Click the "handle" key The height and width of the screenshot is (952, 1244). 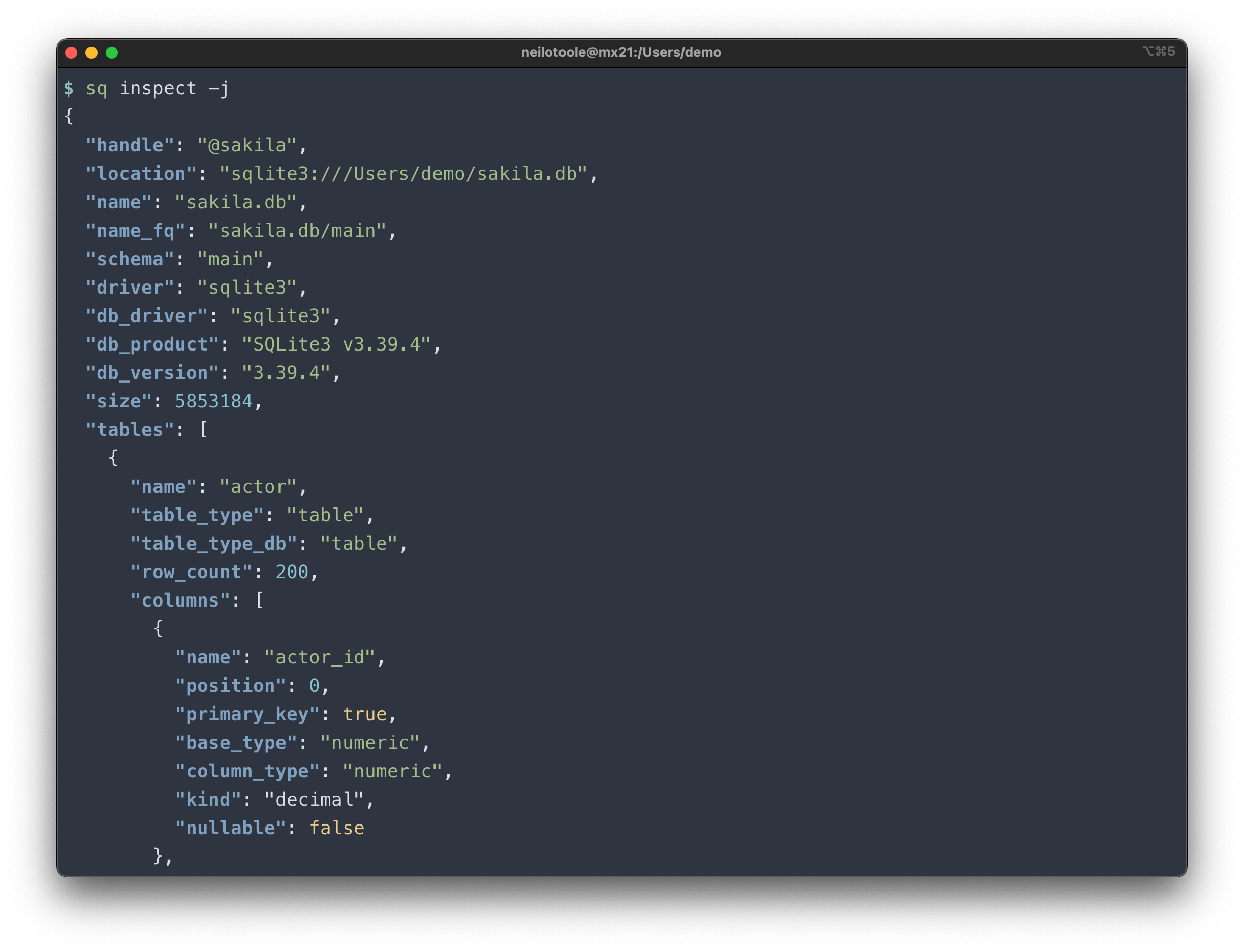coord(131,146)
